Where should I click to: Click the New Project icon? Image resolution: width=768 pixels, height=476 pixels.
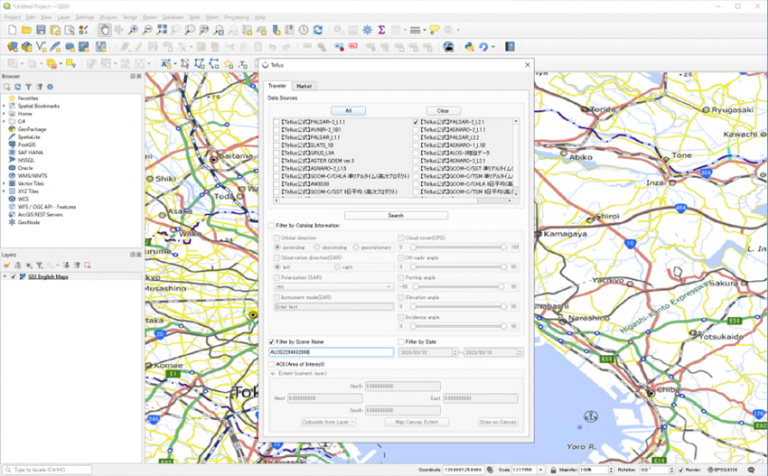point(12,30)
